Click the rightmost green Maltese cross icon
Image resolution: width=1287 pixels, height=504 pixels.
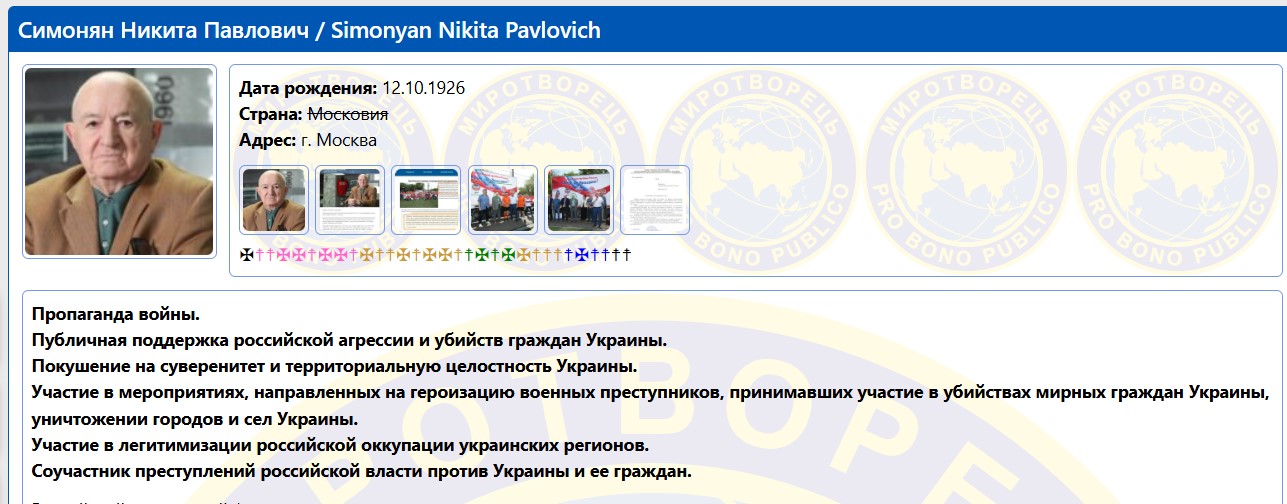[x=508, y=255]
